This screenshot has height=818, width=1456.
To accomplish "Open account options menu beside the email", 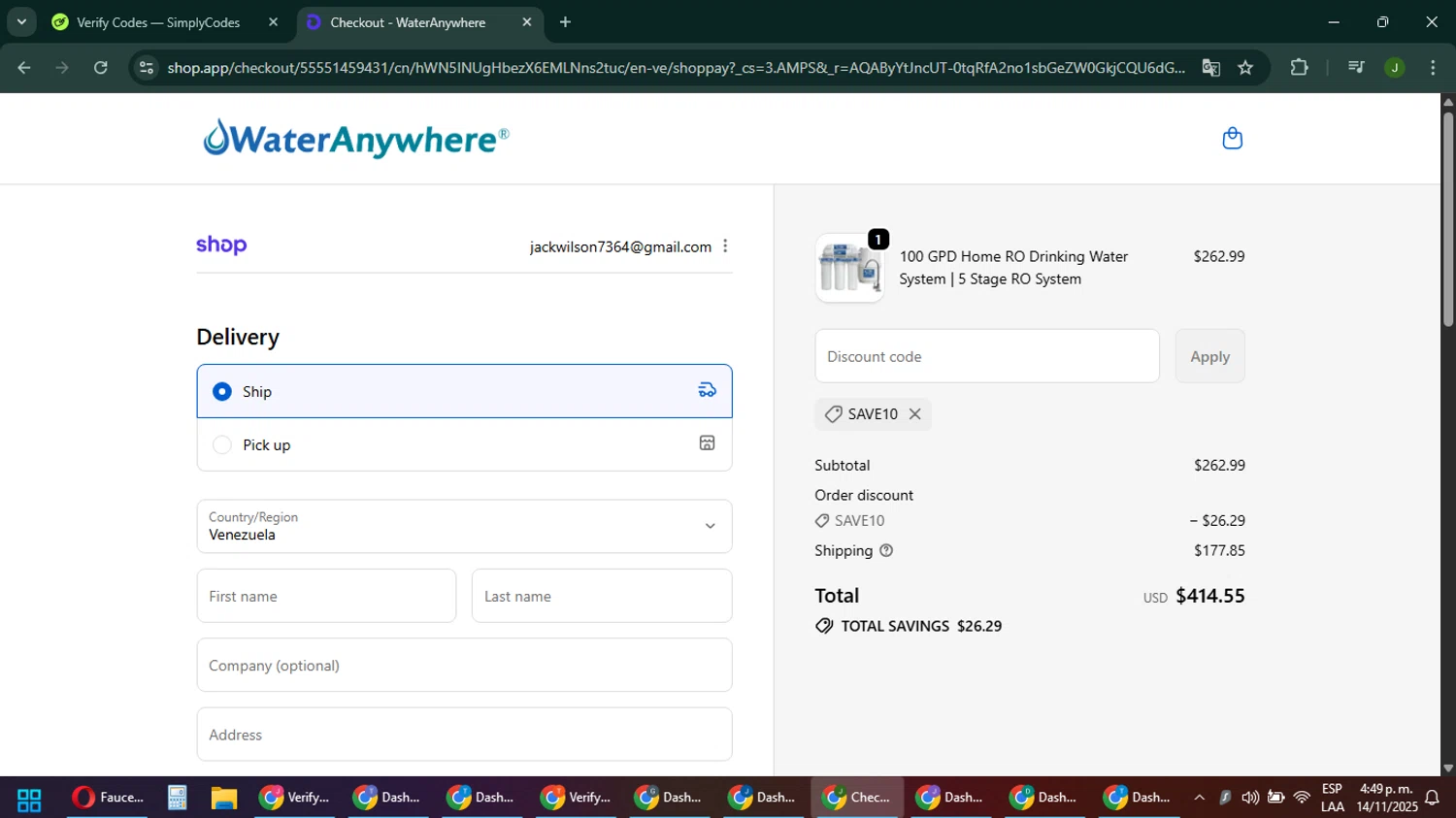I will [725, 246].
